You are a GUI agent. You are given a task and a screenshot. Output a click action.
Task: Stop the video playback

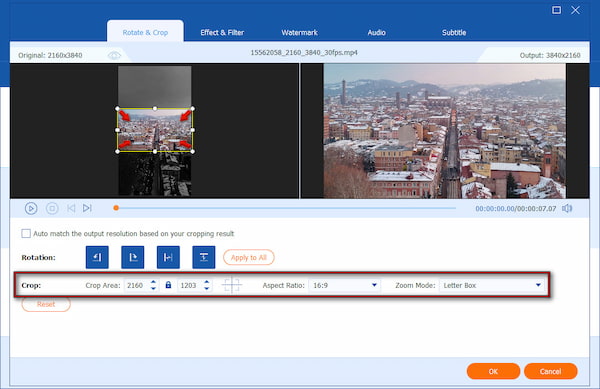click(52, 208)
